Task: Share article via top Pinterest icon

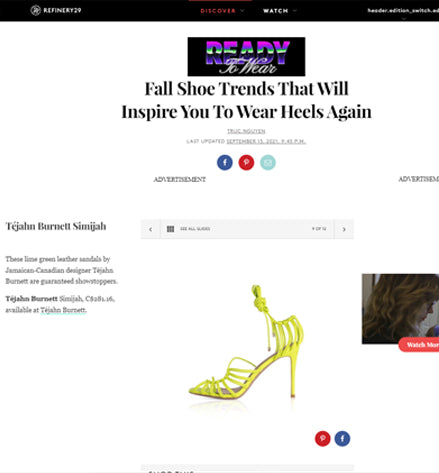Action: (x=246, y=163)
